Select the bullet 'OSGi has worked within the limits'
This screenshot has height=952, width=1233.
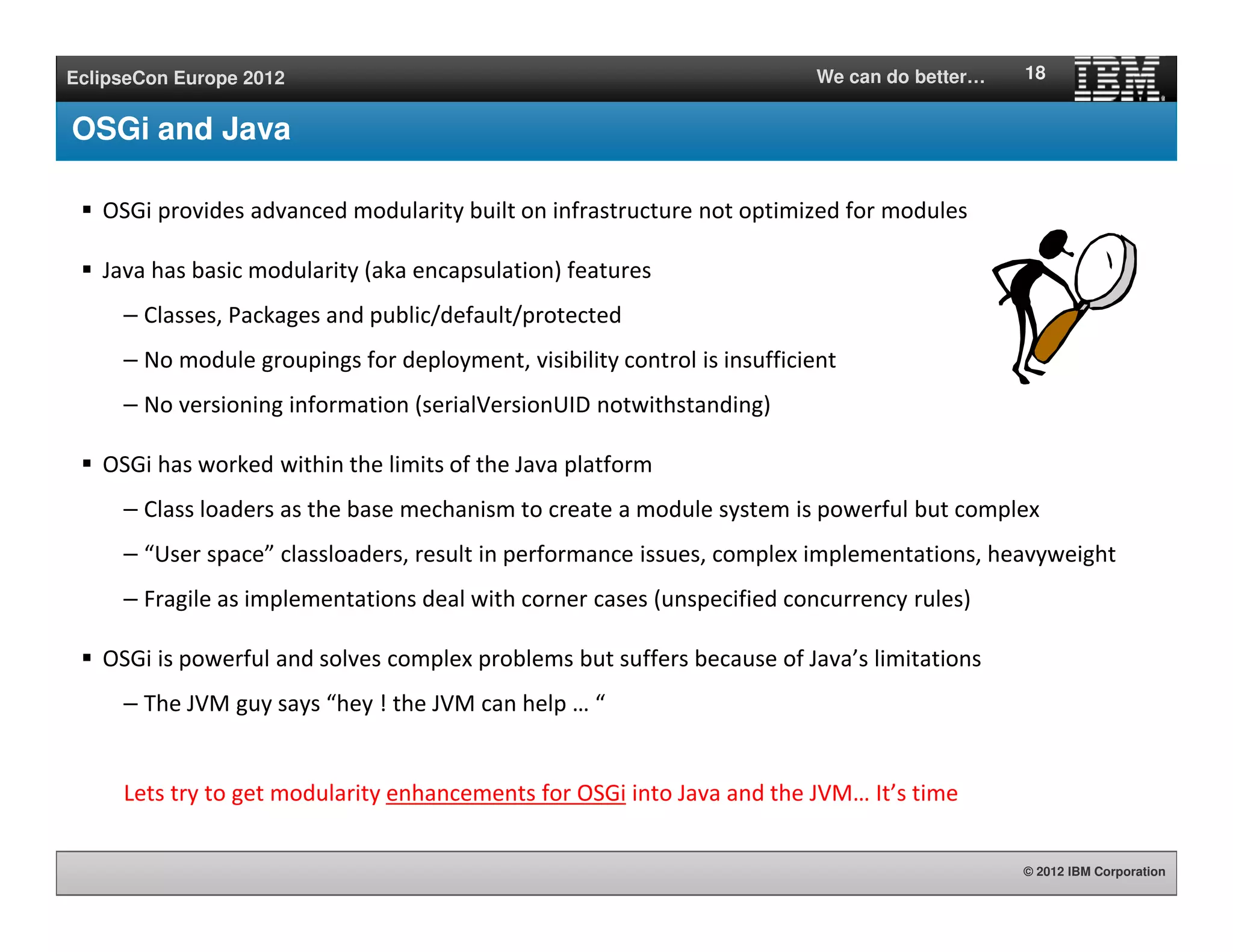tap(377, 465)
